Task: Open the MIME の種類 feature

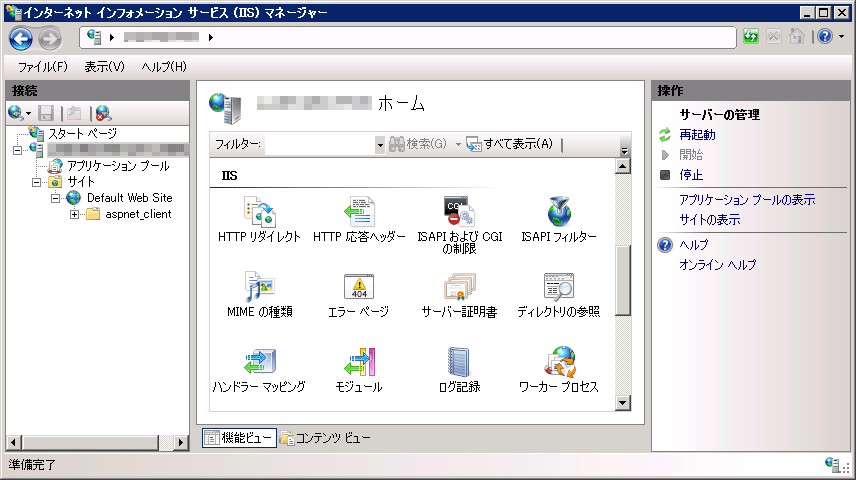Action: point(259,295)
